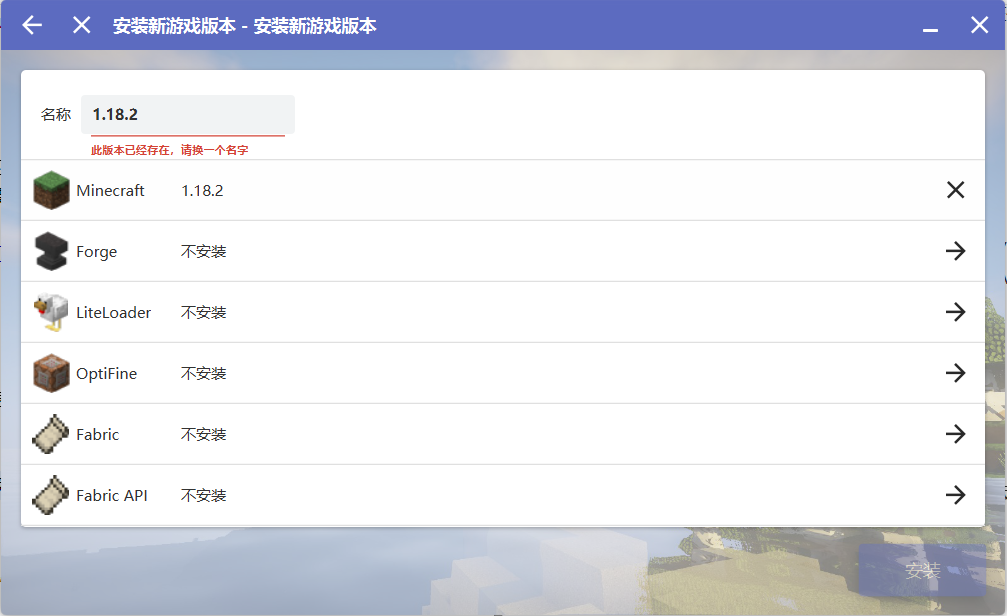The height and width of the screenshot is (616, 1007).
Task: Click 不安装 status in the Forge row
Action: coord(204,252)
